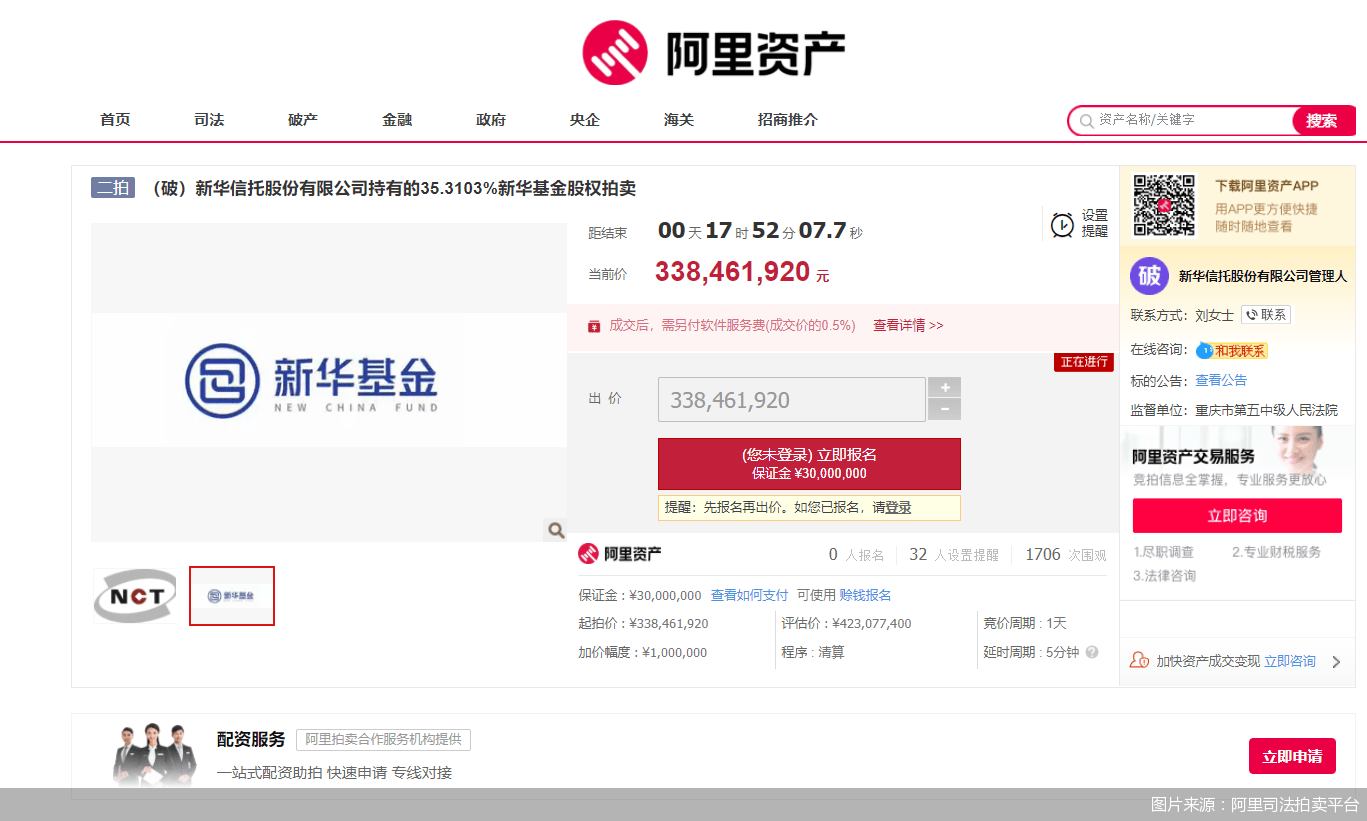Click the magnifier zoom icon on image
The width and height of the screenshot is (1367, 821).
[x=555, y=530]
